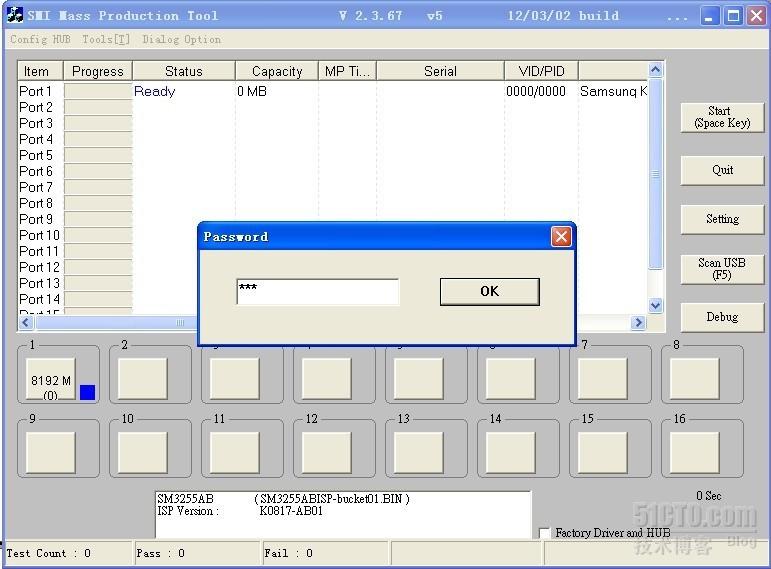
Task: Select port slot 12 box
Action: [327, 452]
